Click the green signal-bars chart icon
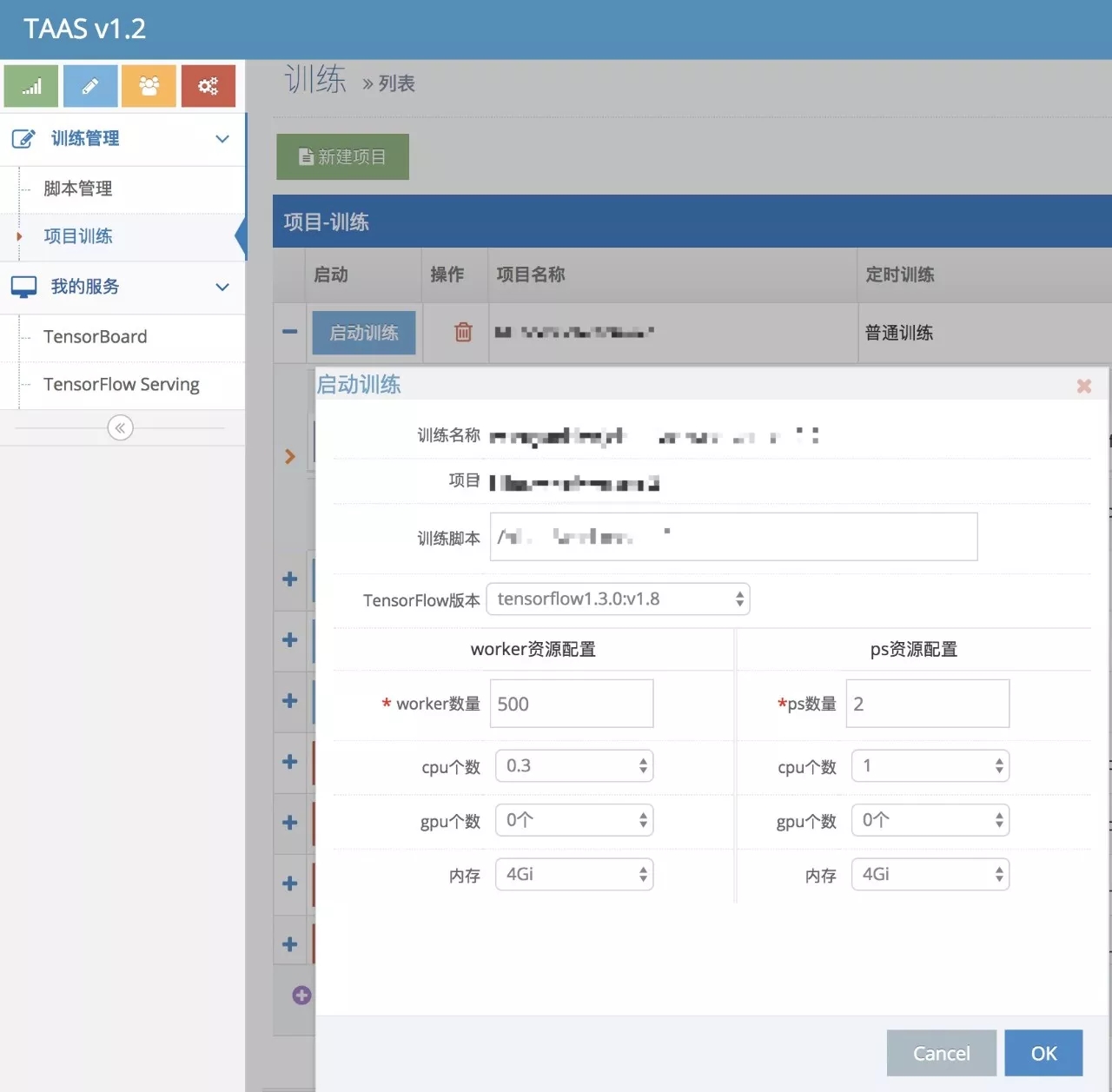 31,86
